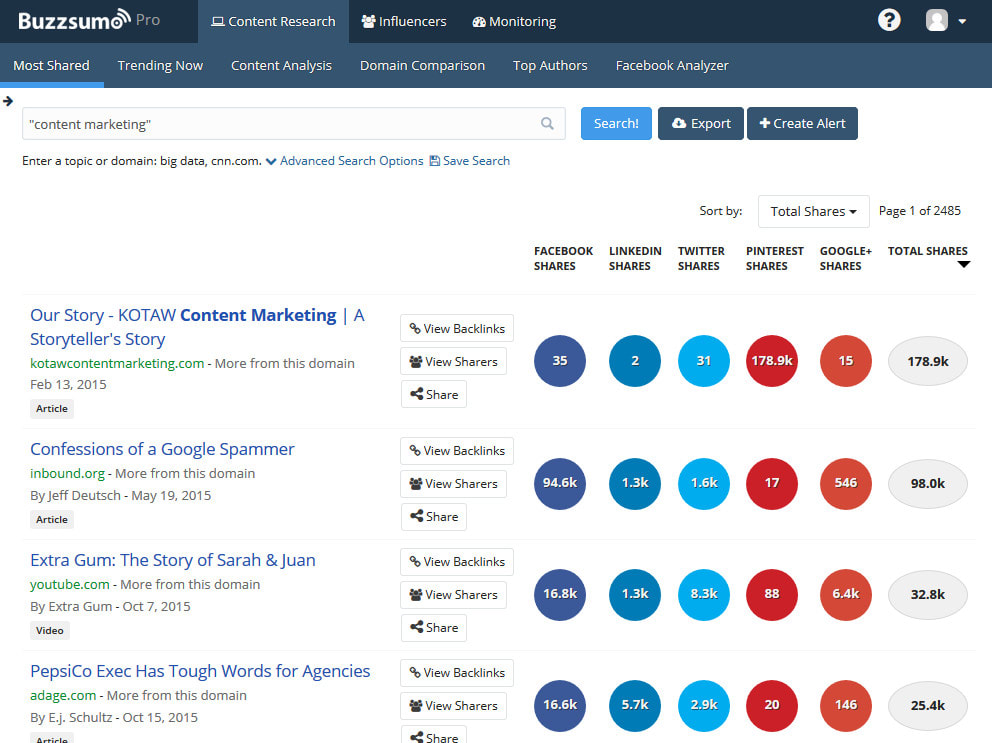Open the user avatar account menu
This screenshot has height=743, width=992.
coord(945,20)
